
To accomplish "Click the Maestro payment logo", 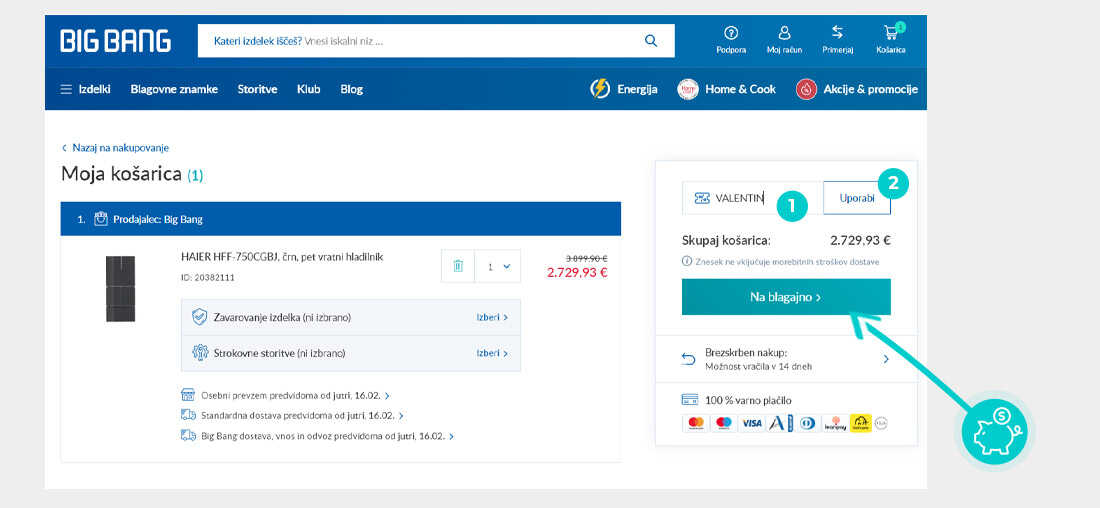I will tap(723, 422).
